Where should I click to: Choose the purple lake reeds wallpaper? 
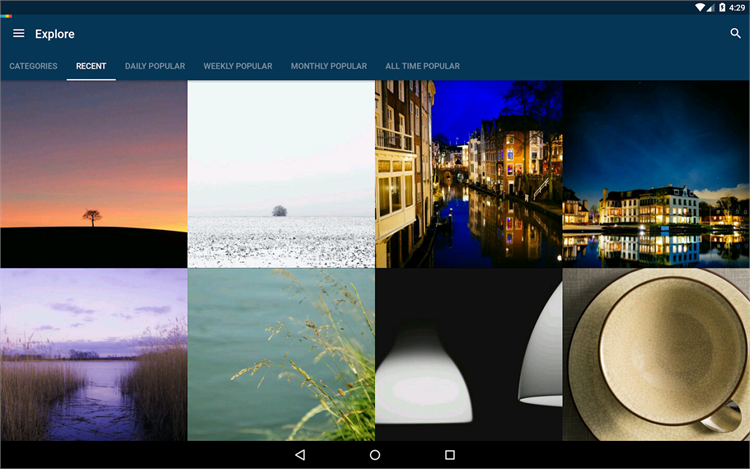tap(94, 355)
